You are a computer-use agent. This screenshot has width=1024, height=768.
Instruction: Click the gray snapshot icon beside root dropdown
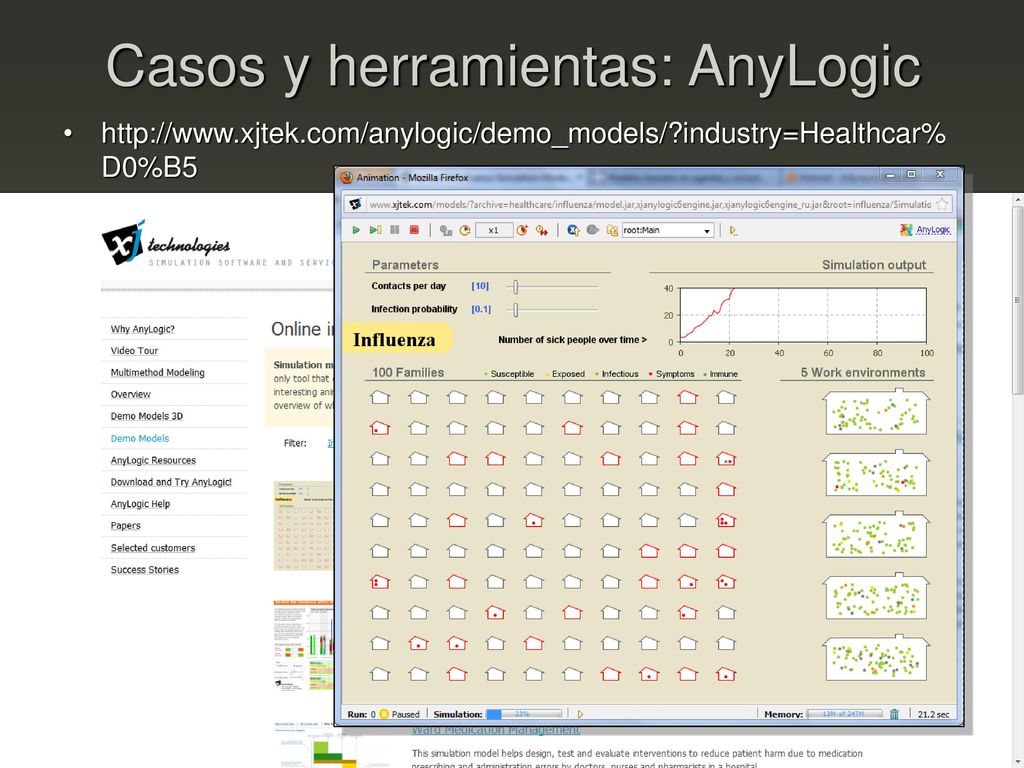tap(592, 230)
